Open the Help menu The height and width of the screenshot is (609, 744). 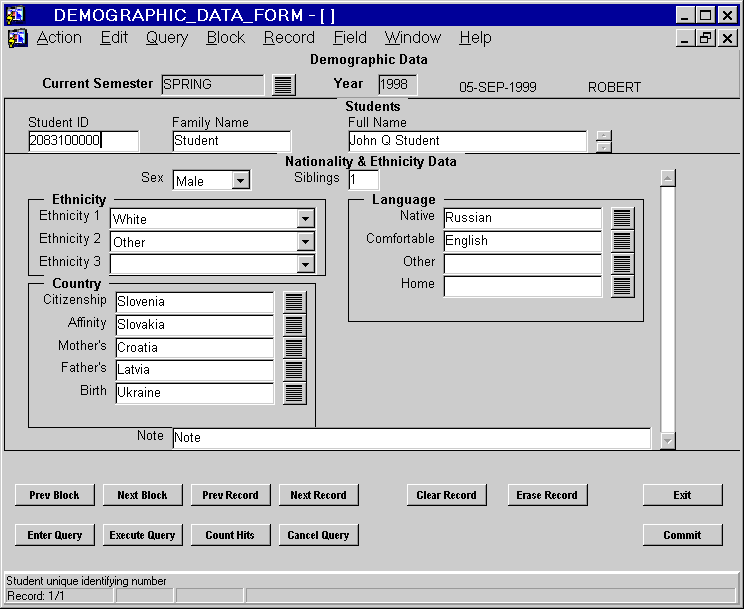click(475, 37)
